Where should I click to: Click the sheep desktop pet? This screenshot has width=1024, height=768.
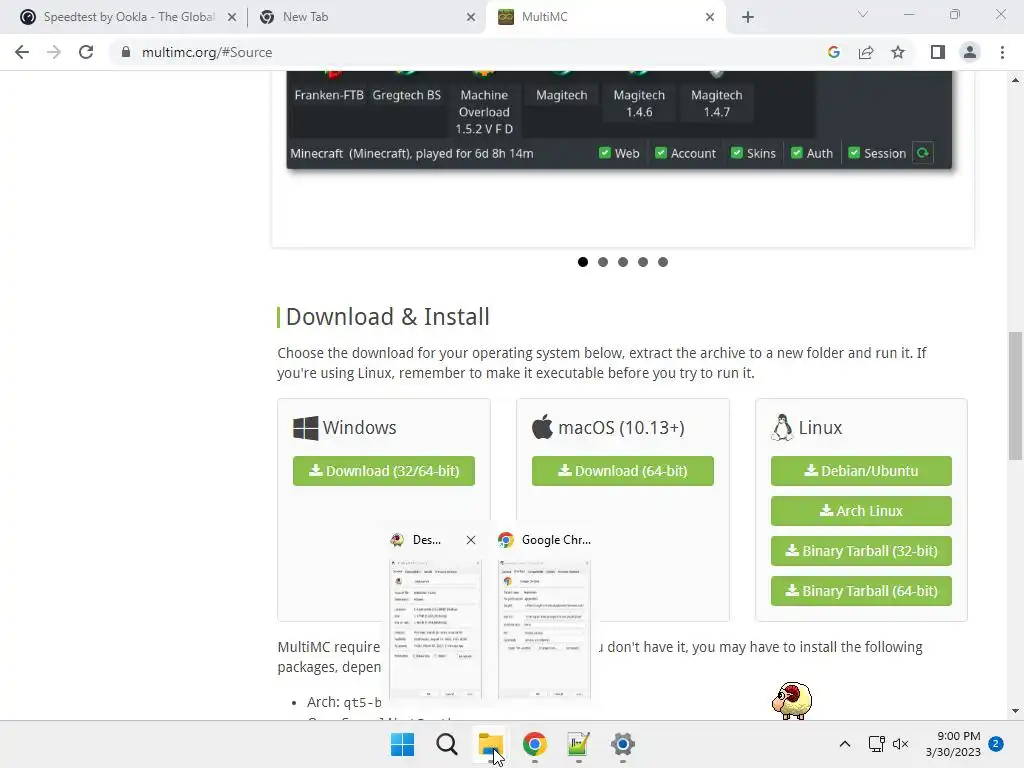click(792, 701)
